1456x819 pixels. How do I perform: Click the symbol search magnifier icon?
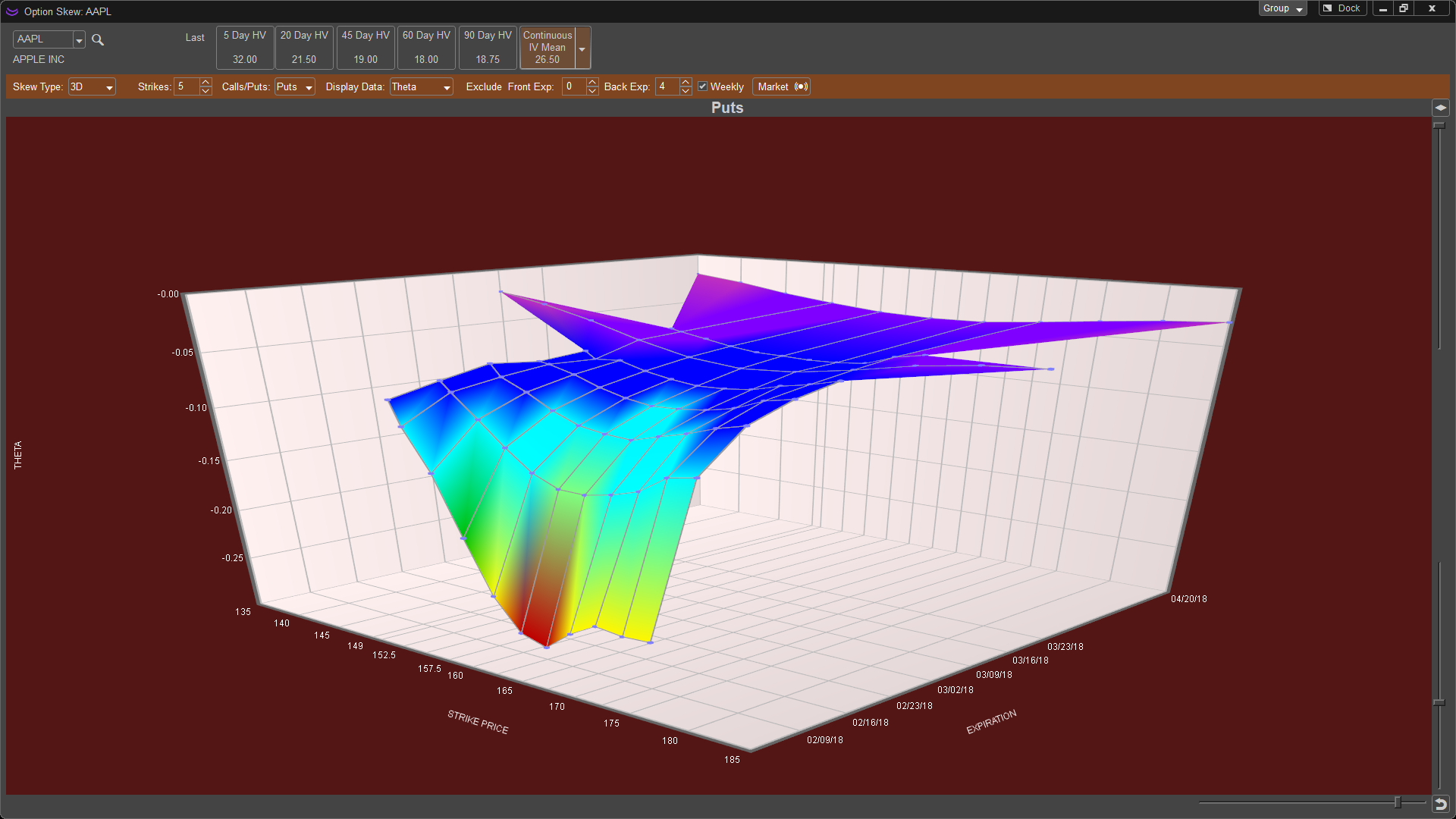(x=98, y=39)
